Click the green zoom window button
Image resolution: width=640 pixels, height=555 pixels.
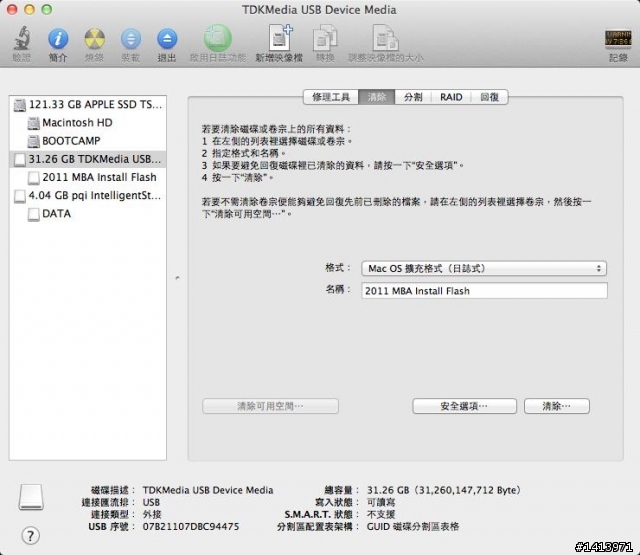click(47, 9)
